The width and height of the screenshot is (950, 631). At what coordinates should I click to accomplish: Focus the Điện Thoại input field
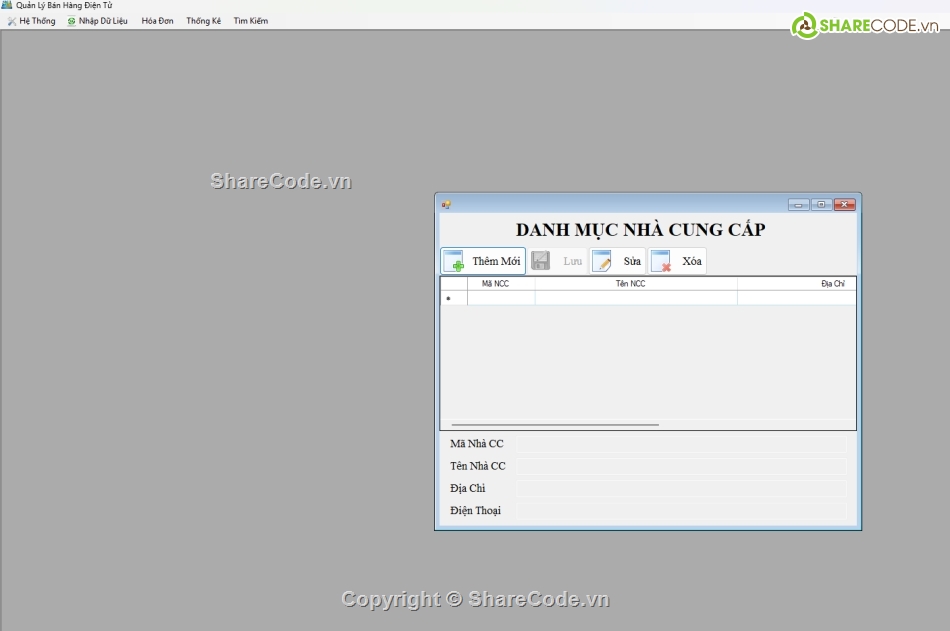[681, 511]
